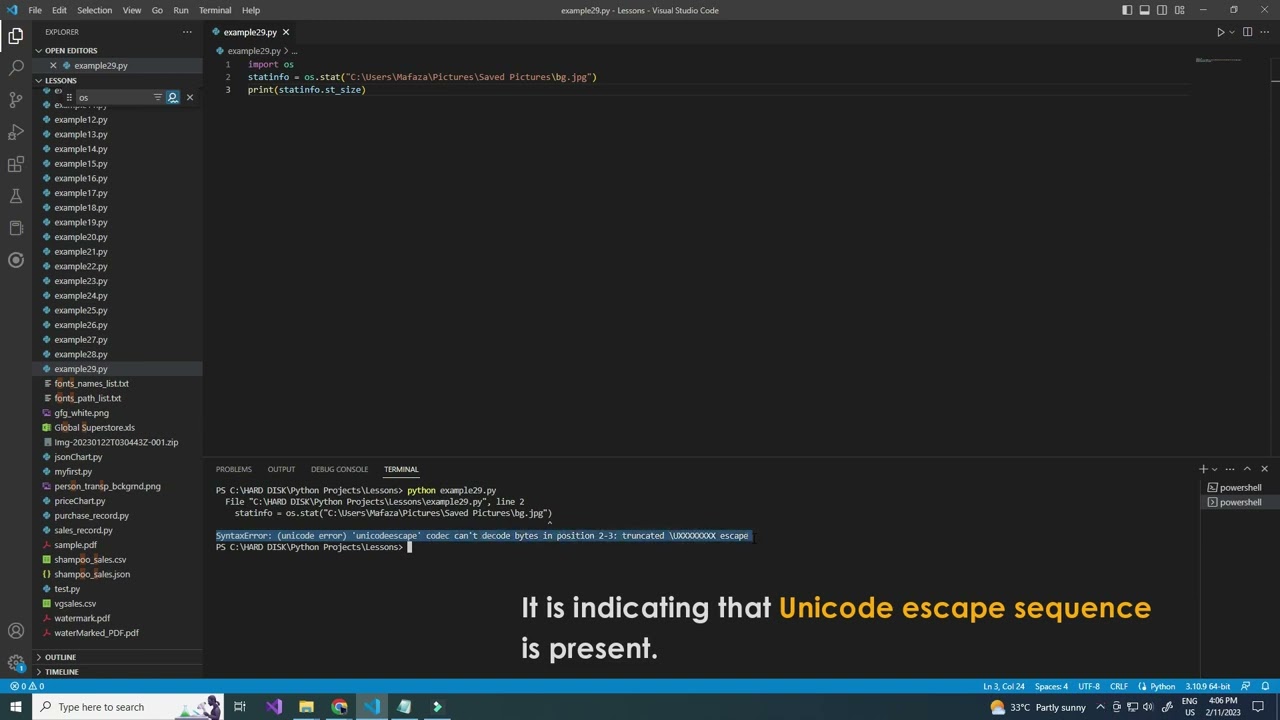
Task: Open watermark.pdf in the explorer
Action: 82,619
